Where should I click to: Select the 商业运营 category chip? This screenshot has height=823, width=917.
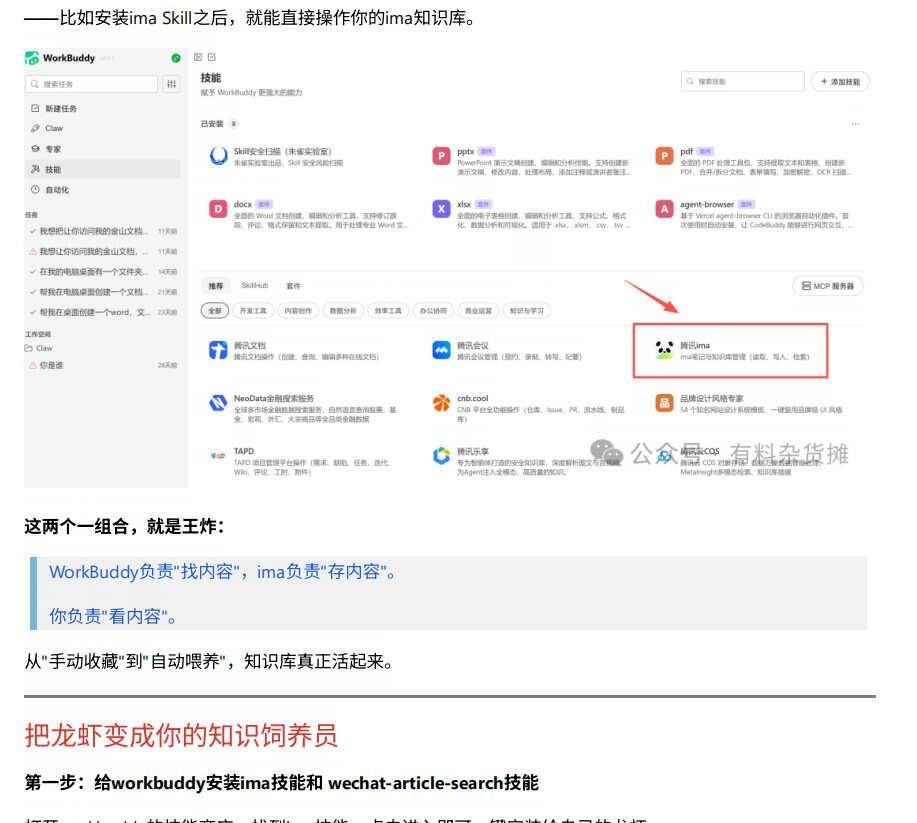(x=478, y=311)
